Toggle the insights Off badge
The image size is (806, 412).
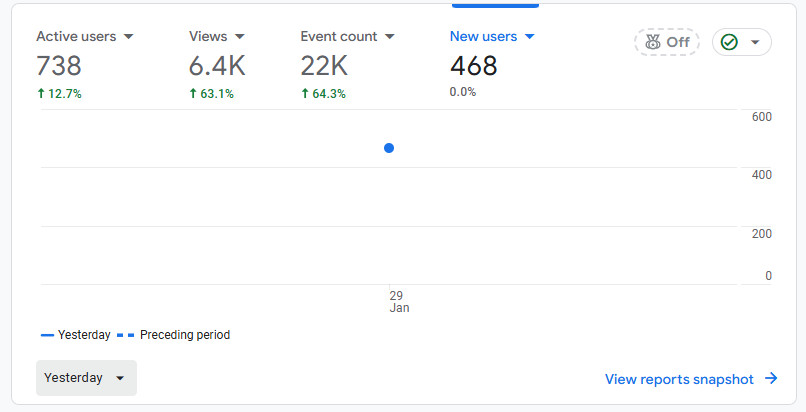(x=667, y=42)
